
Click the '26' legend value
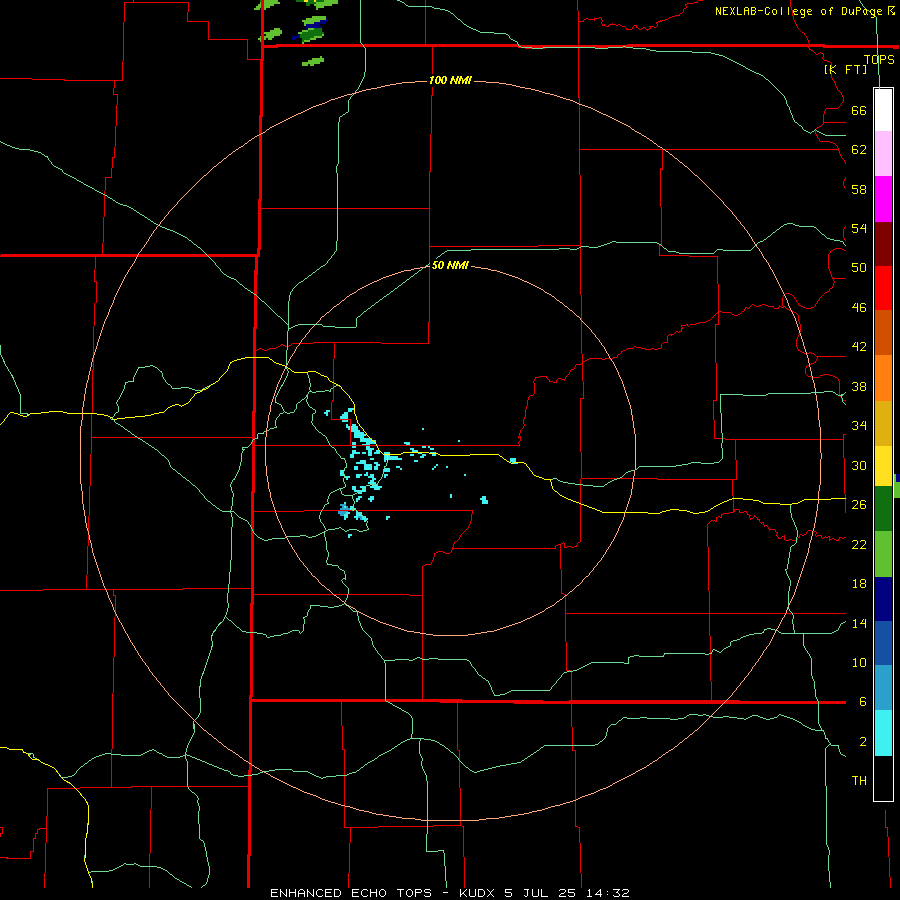[859, 504]
